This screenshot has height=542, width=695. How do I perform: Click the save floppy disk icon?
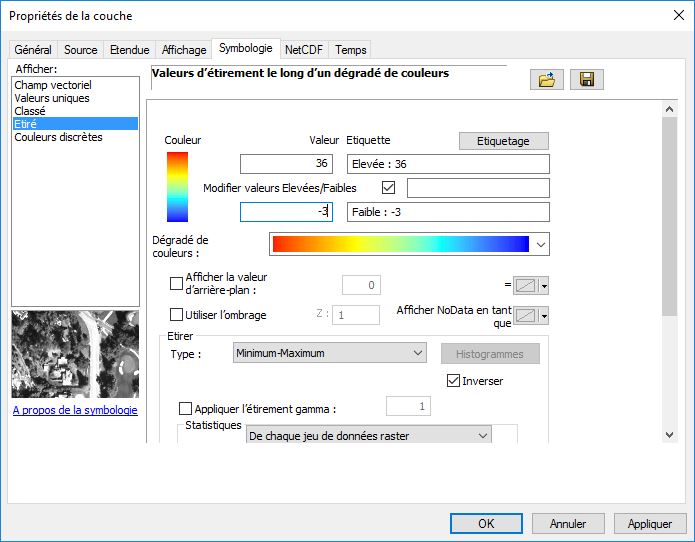click(586, 80)
